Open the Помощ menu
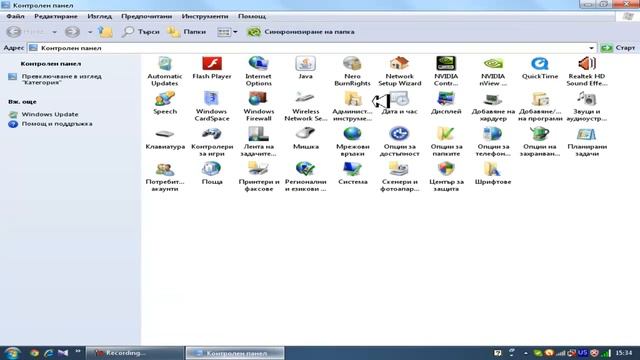 [x=252, y=16]
